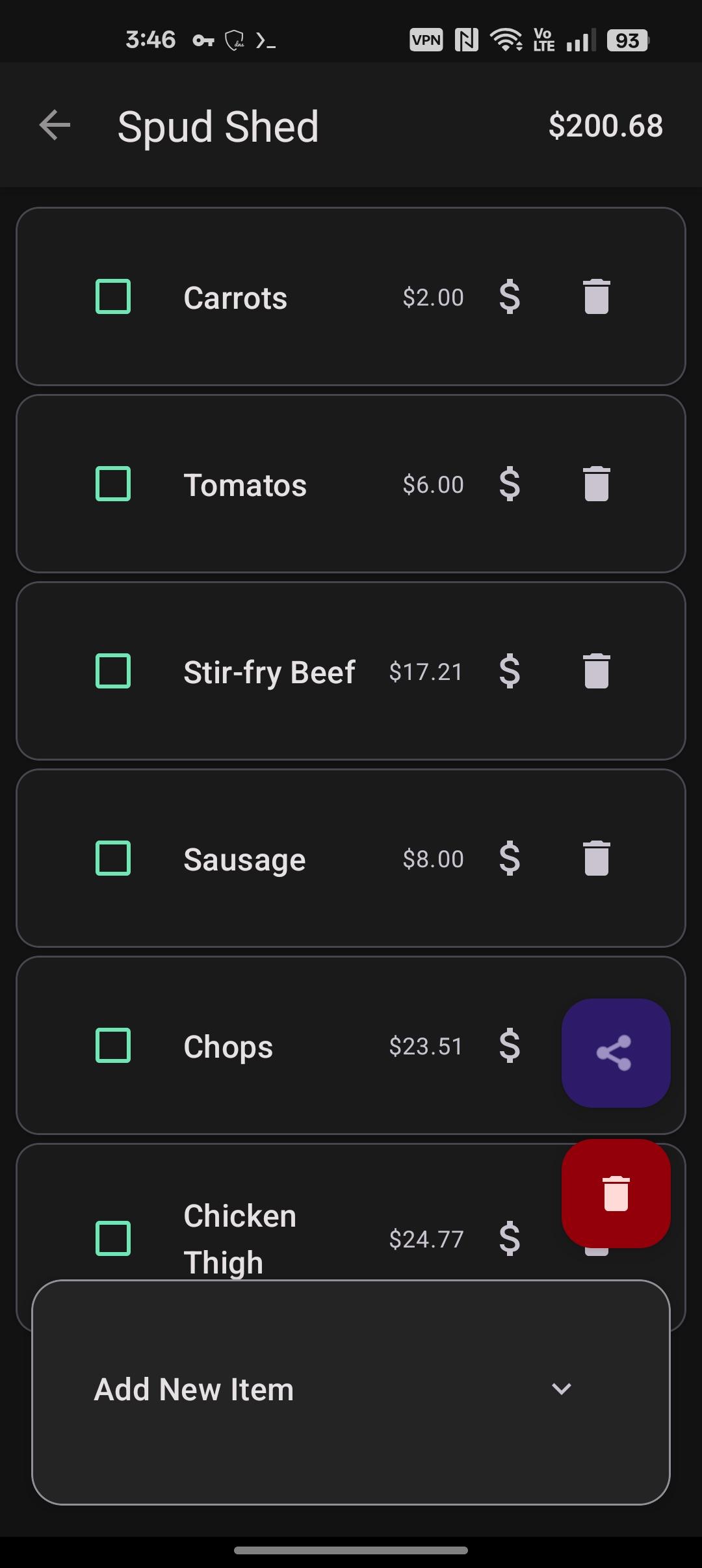Go back using the arrow icon

click(x=55, y=125)
